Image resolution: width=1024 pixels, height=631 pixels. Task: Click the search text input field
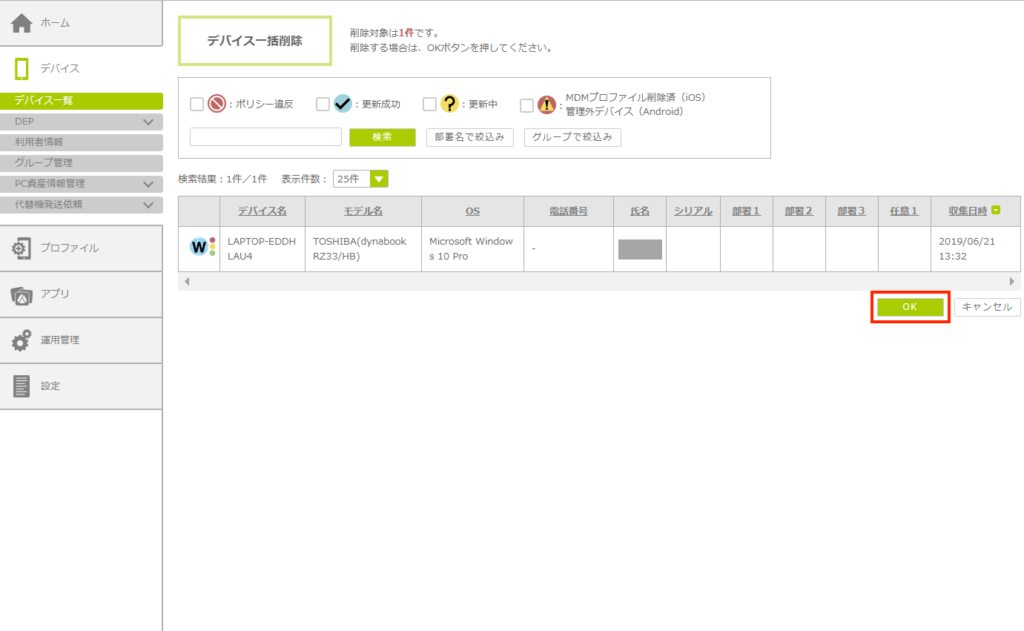[266, 137]
